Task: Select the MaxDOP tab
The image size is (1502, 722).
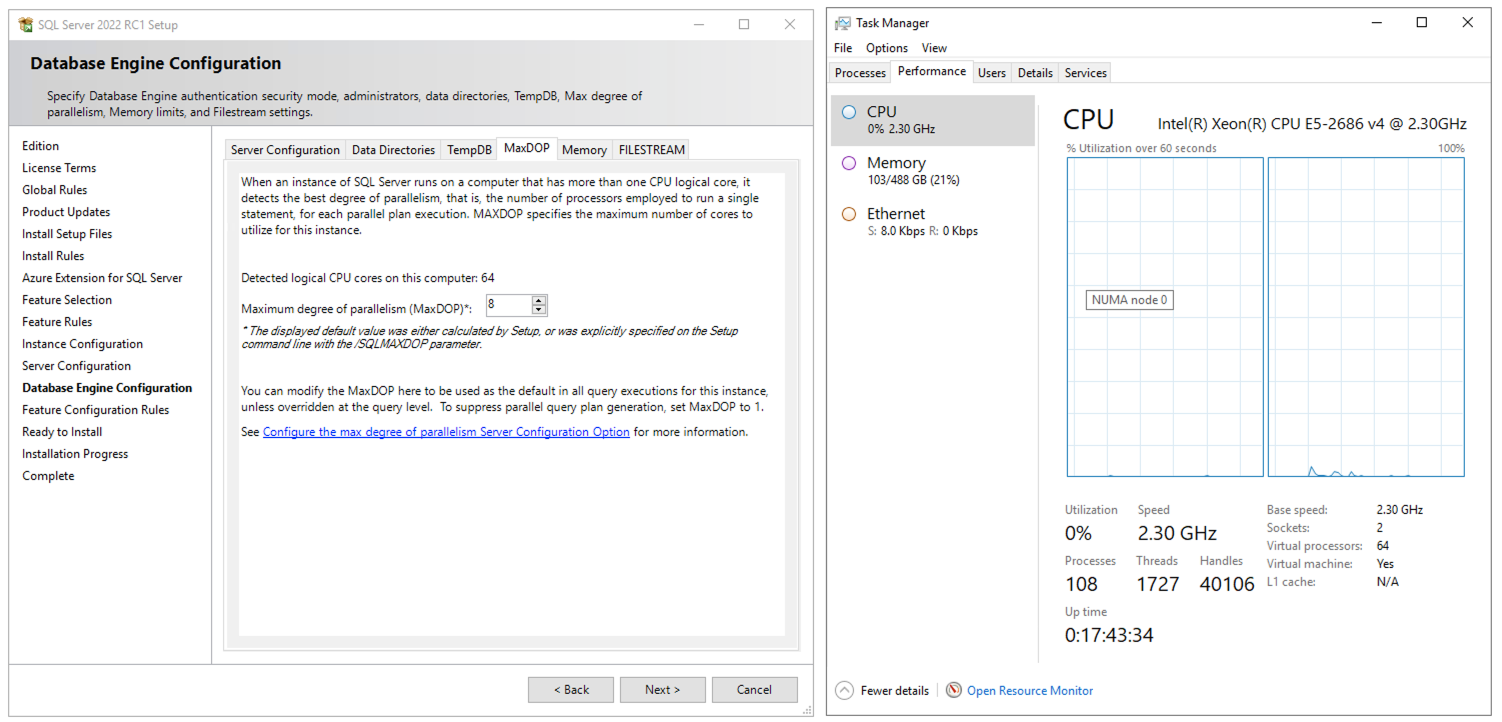Action: pyautogui.click(x=527, y=148)
